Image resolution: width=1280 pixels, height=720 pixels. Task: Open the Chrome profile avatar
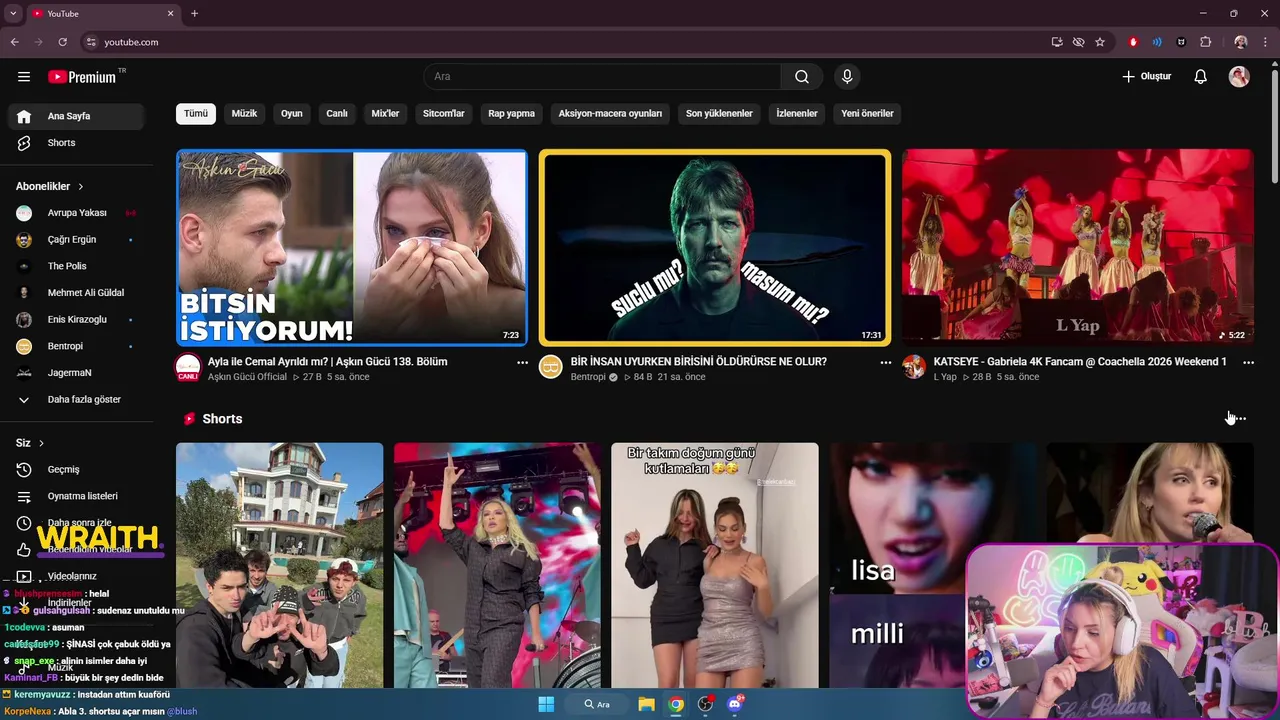[1241, 42]
